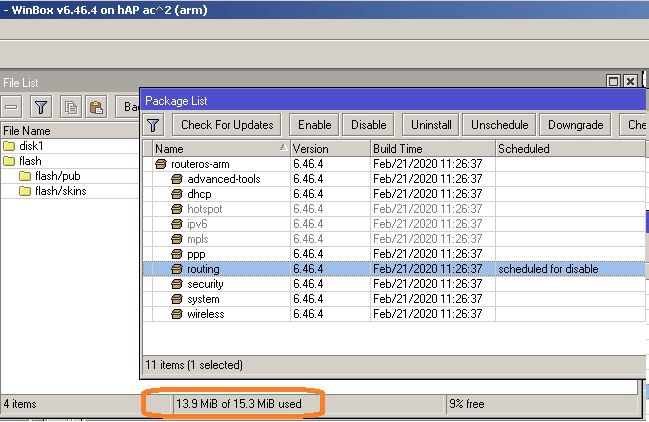The height and width of the screenshot is (422, 649).
Task: Sort packages by Build Time column header
Action: coord(433,149)
